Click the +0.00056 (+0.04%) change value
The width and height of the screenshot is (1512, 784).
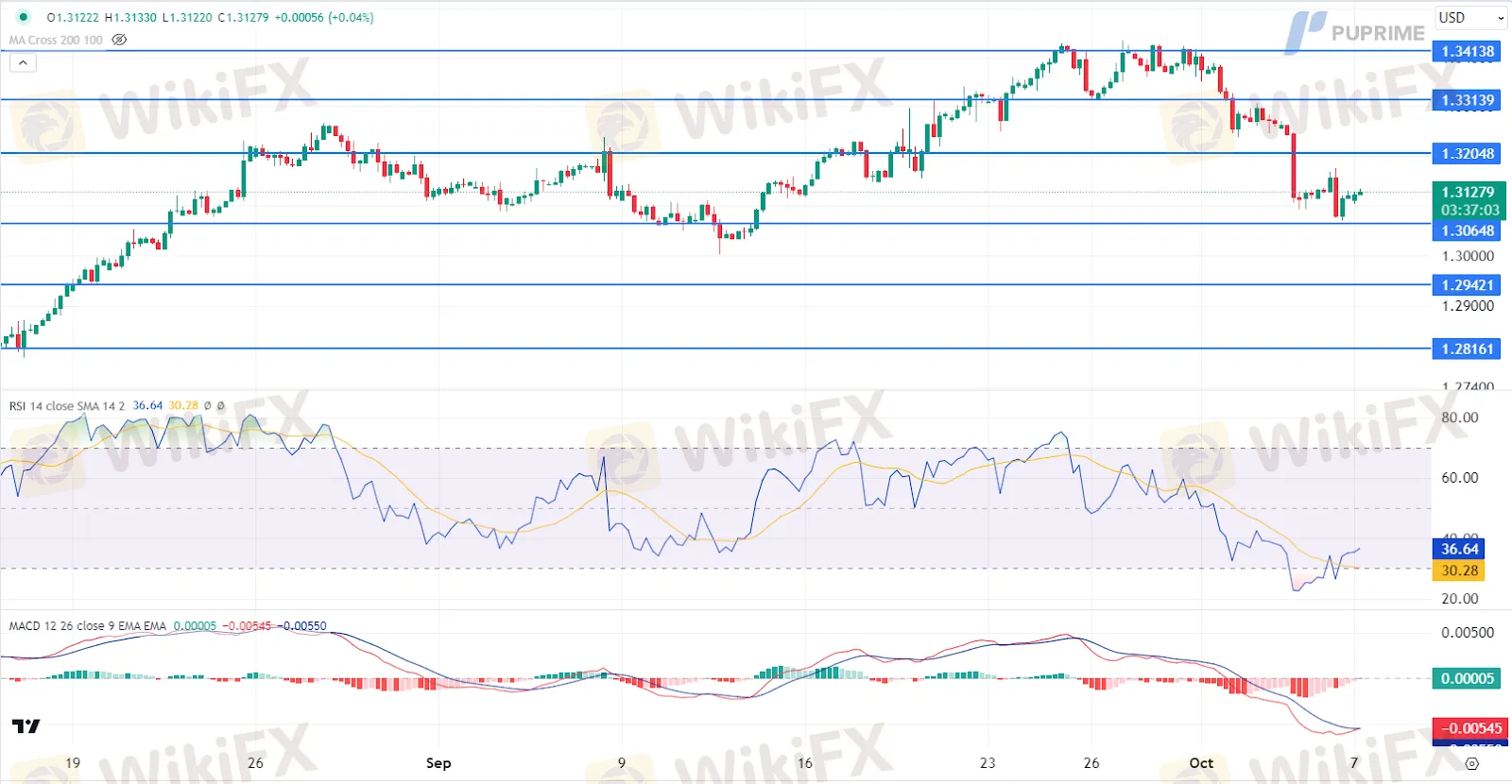[x=324, y=17]
